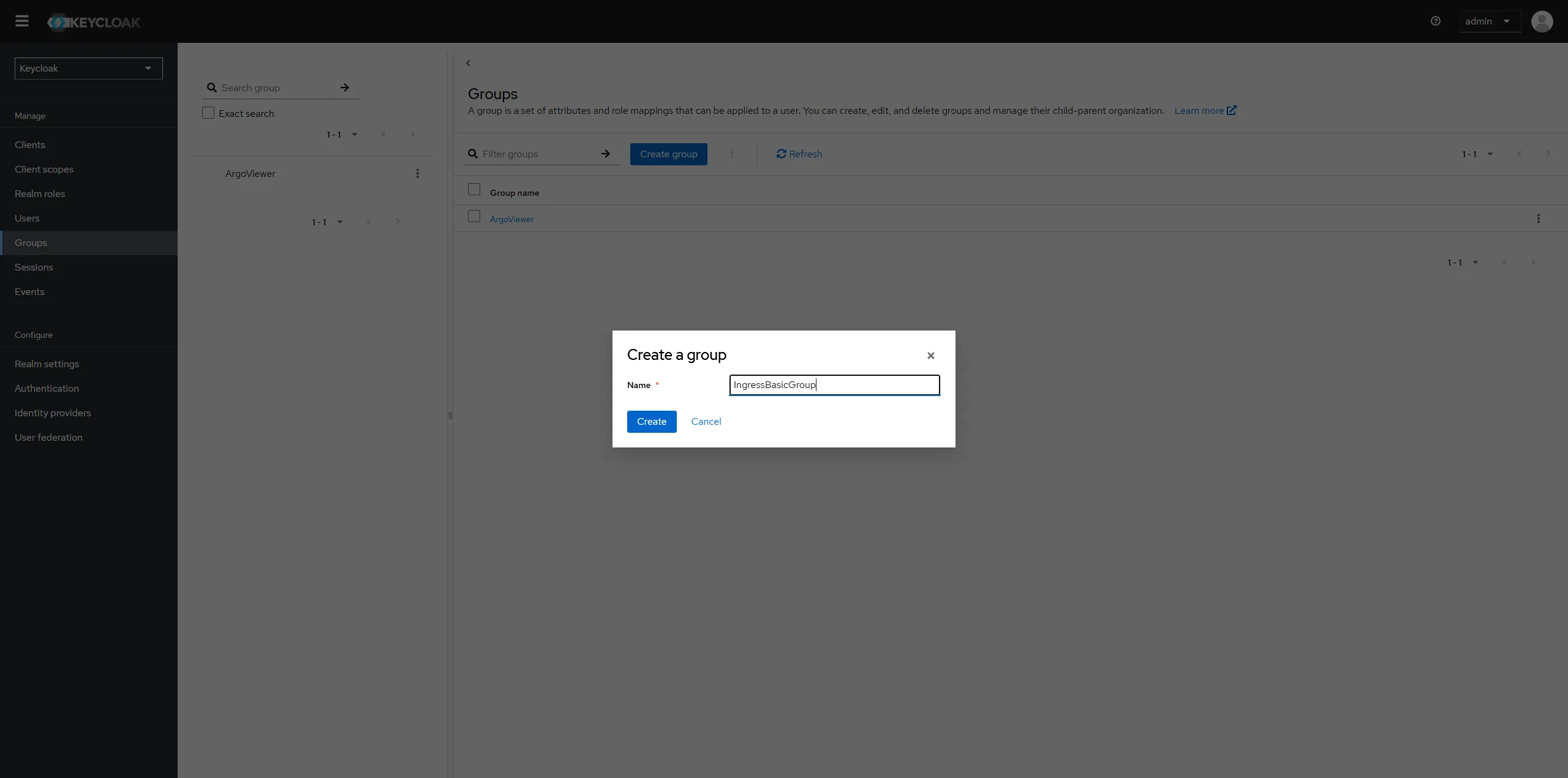Go to the previous page in the table's bottom pagination
The width and height of the screenshot is (1568, 778).
tap(1504, 262)
